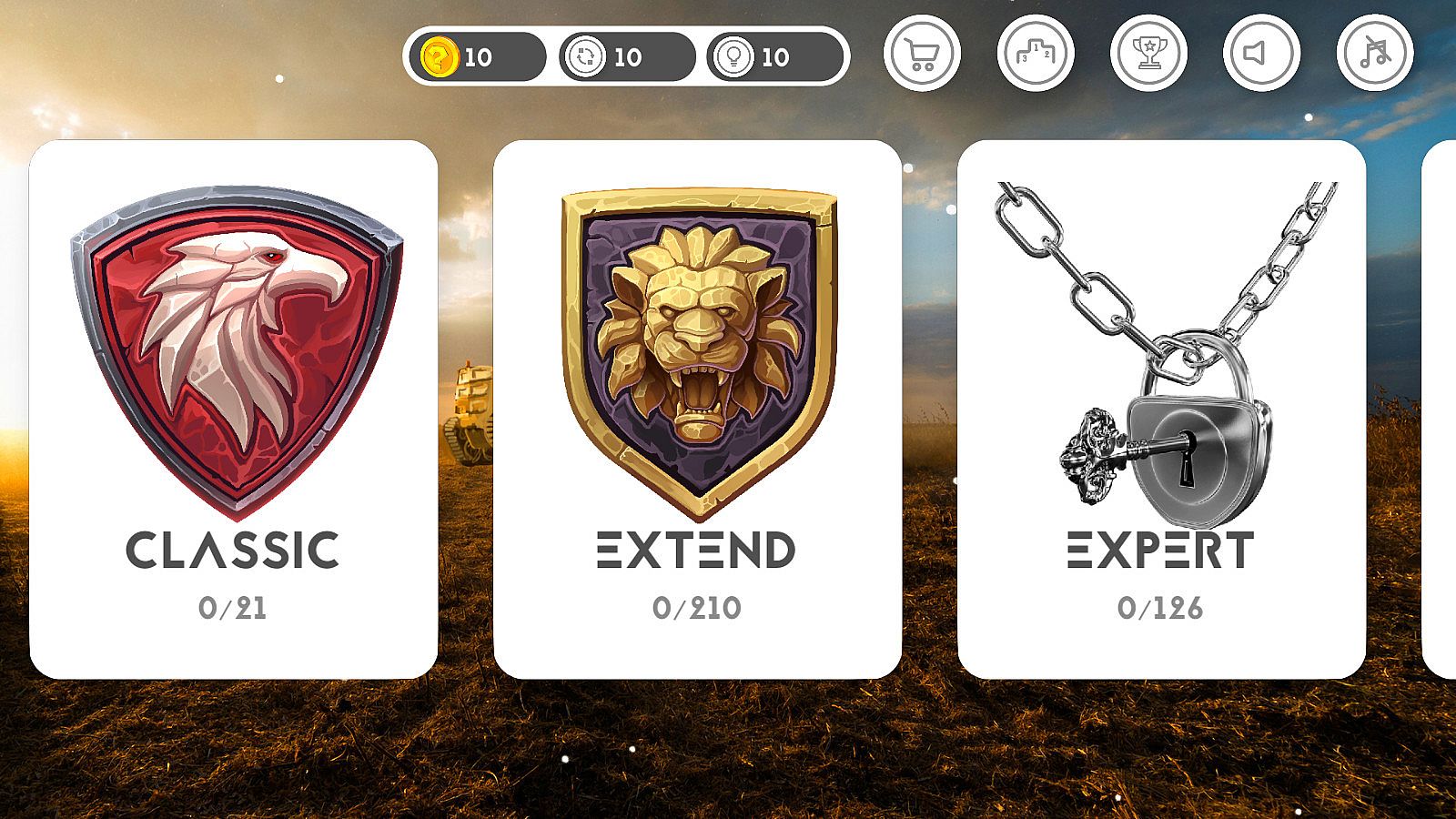This screenshot has height=819, width=1456.
Task: Click the lightbulb hint counter icon
Action: point(733,57)
